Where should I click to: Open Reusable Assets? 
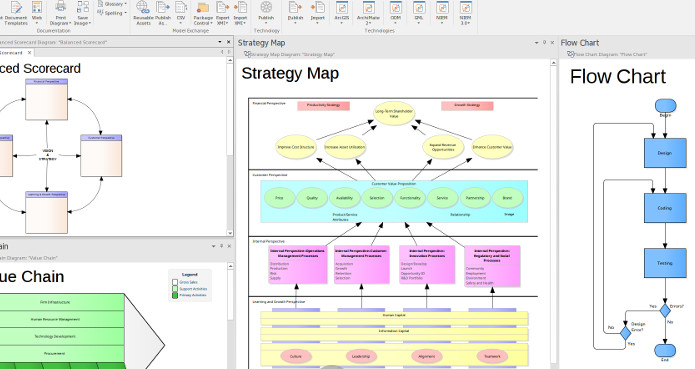click(x=143, y=13)
